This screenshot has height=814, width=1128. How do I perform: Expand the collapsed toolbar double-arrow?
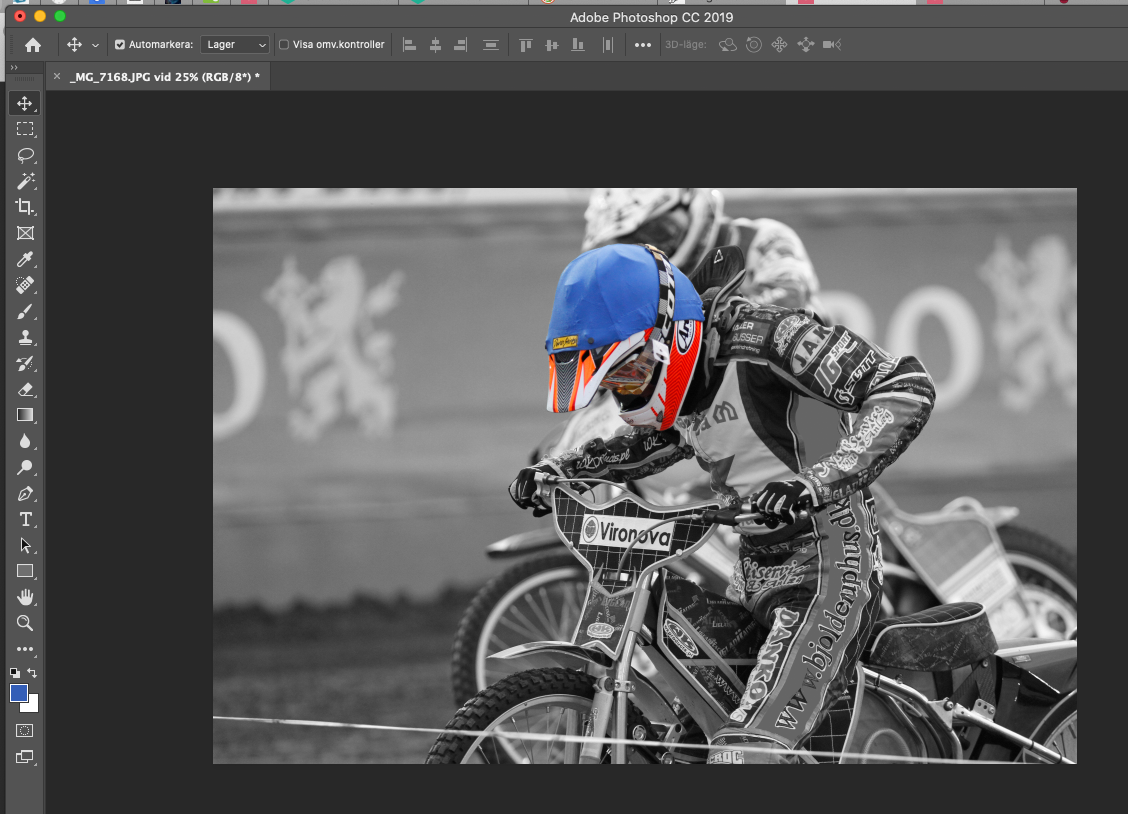pyautogui.click(x=14, y=67)
